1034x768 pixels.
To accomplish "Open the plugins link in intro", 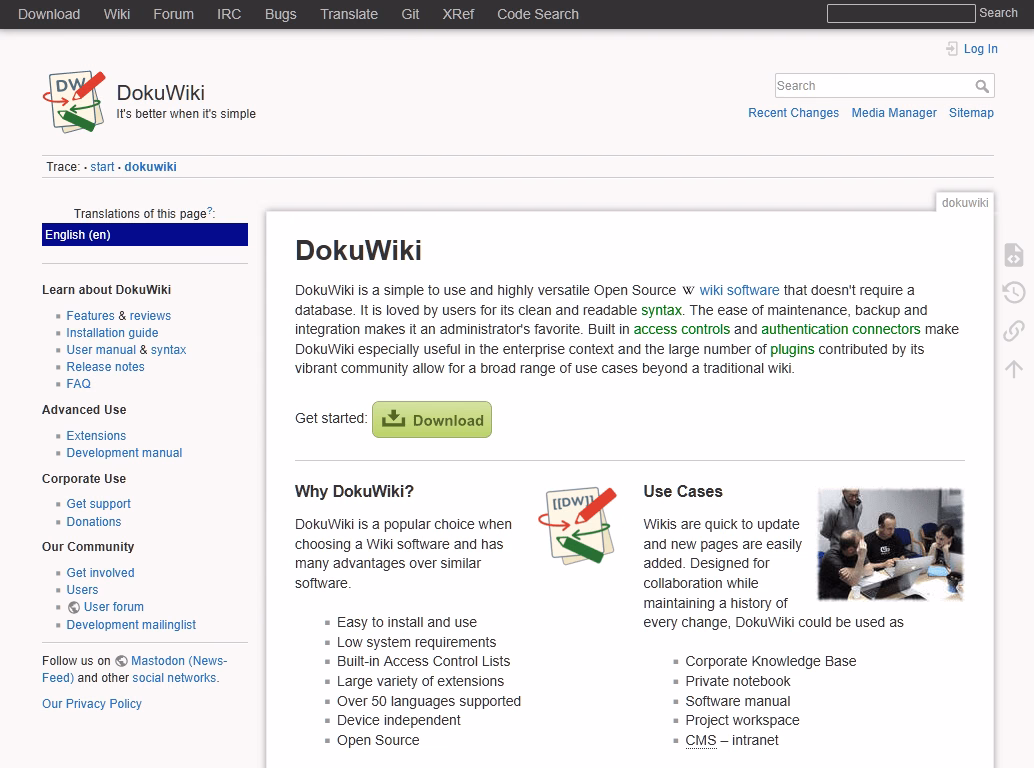I will 792,349.
